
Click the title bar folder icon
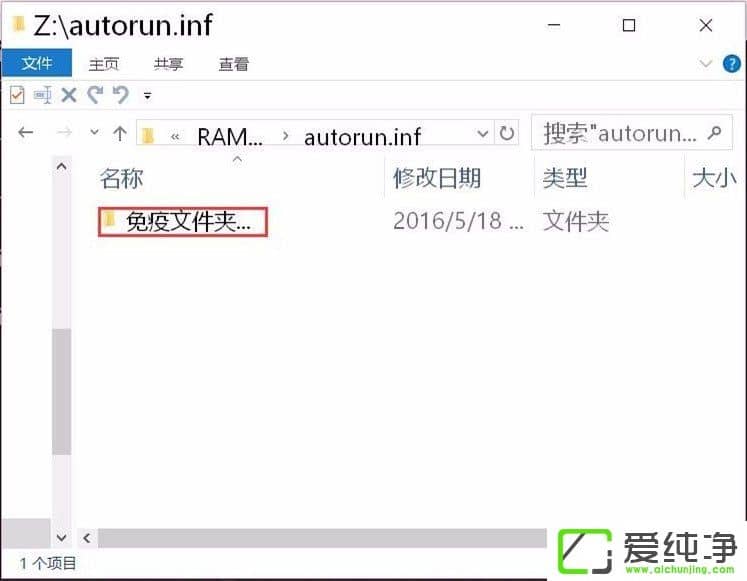click(18, 24)
